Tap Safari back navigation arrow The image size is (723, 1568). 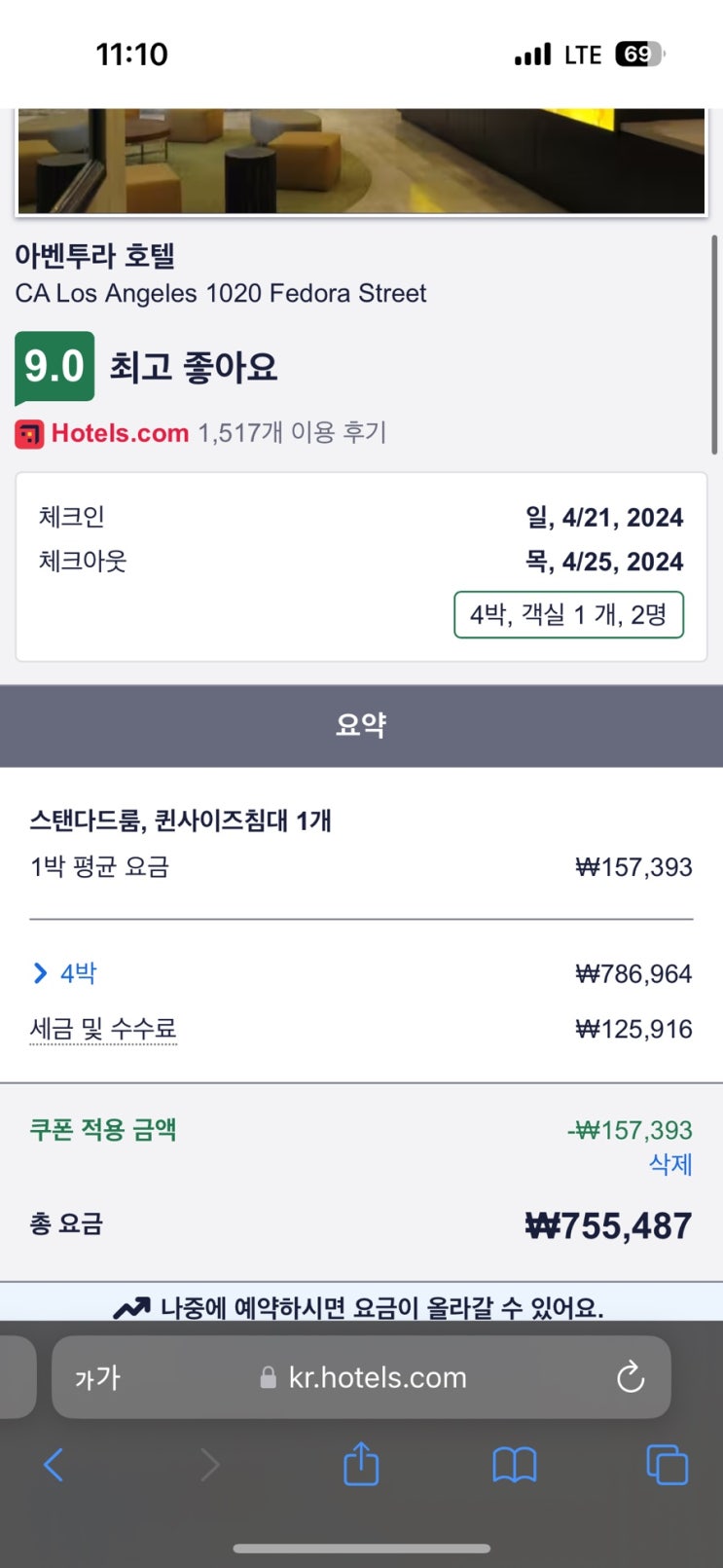coord(54,1464)
